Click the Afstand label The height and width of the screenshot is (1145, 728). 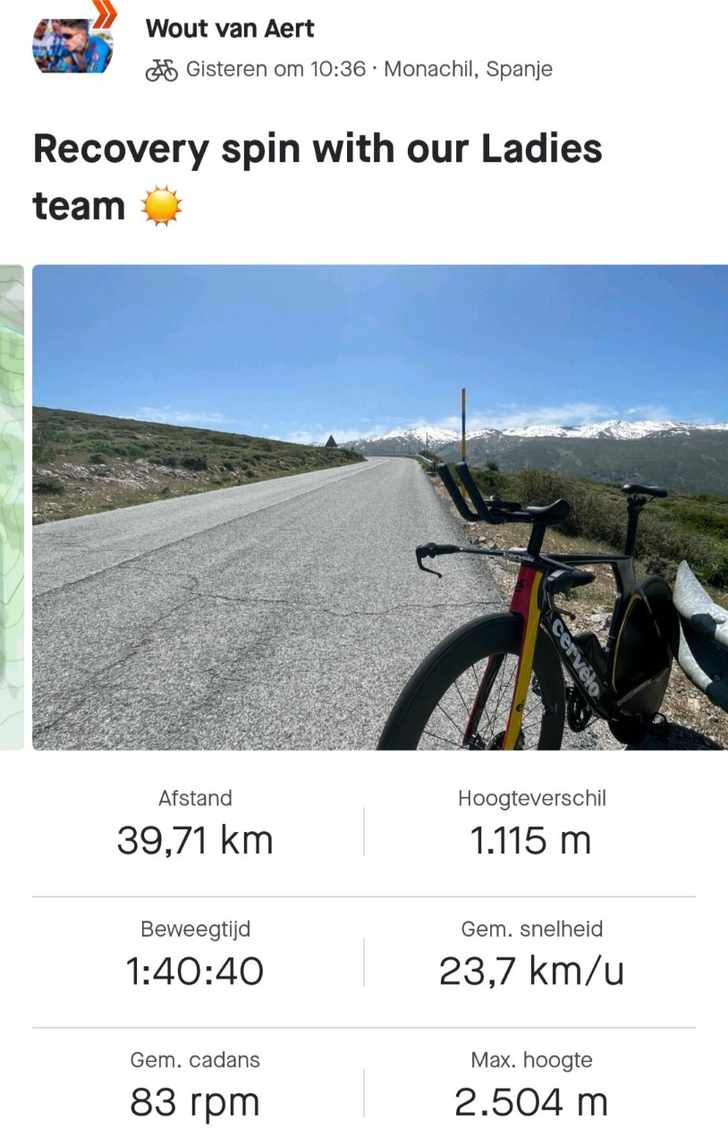pyautogui.click(x=195, y=798)
